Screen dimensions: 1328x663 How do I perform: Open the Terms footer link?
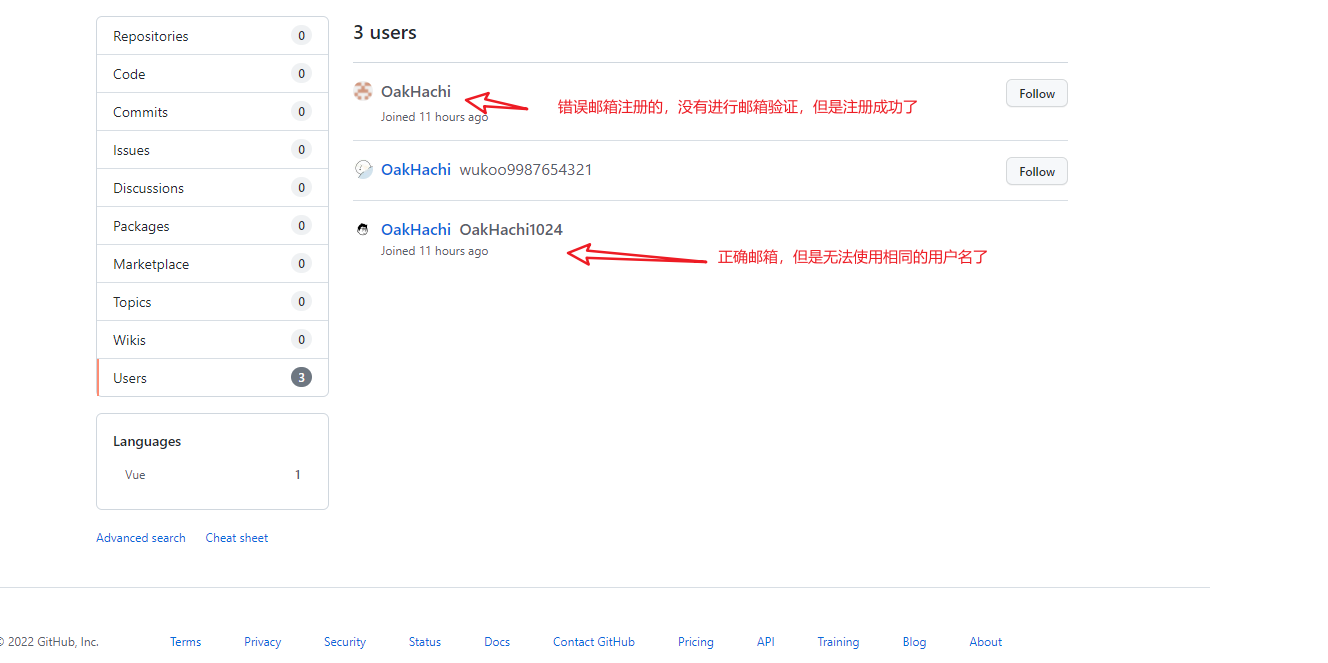click(x=185, y=642)
